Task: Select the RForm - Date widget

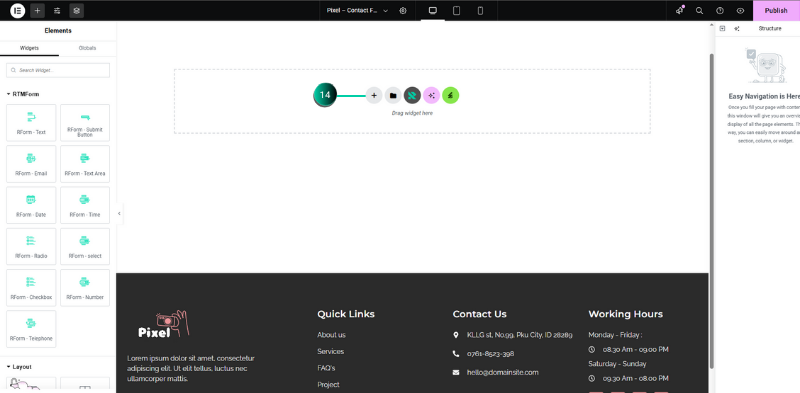Action: tap(31, 205)
